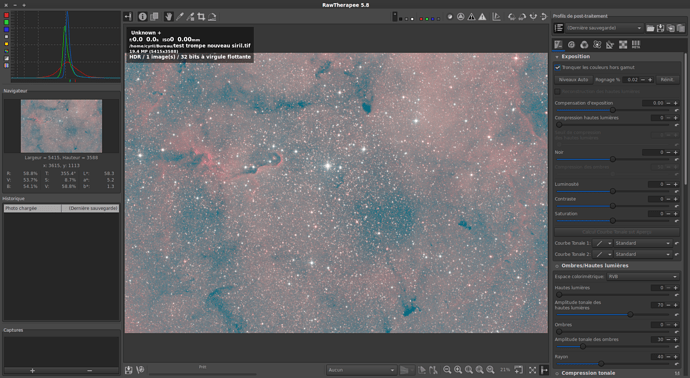
Task: Select the Hand navigation tool
Action: [168, 17]
